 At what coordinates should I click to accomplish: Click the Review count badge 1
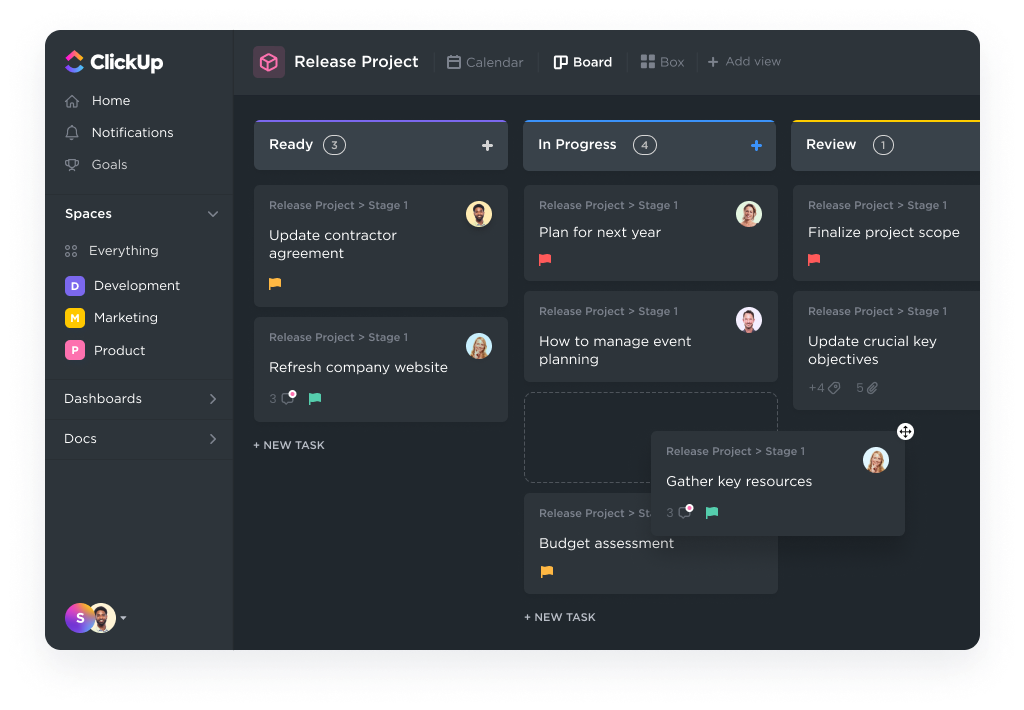(x=884, y=145)
